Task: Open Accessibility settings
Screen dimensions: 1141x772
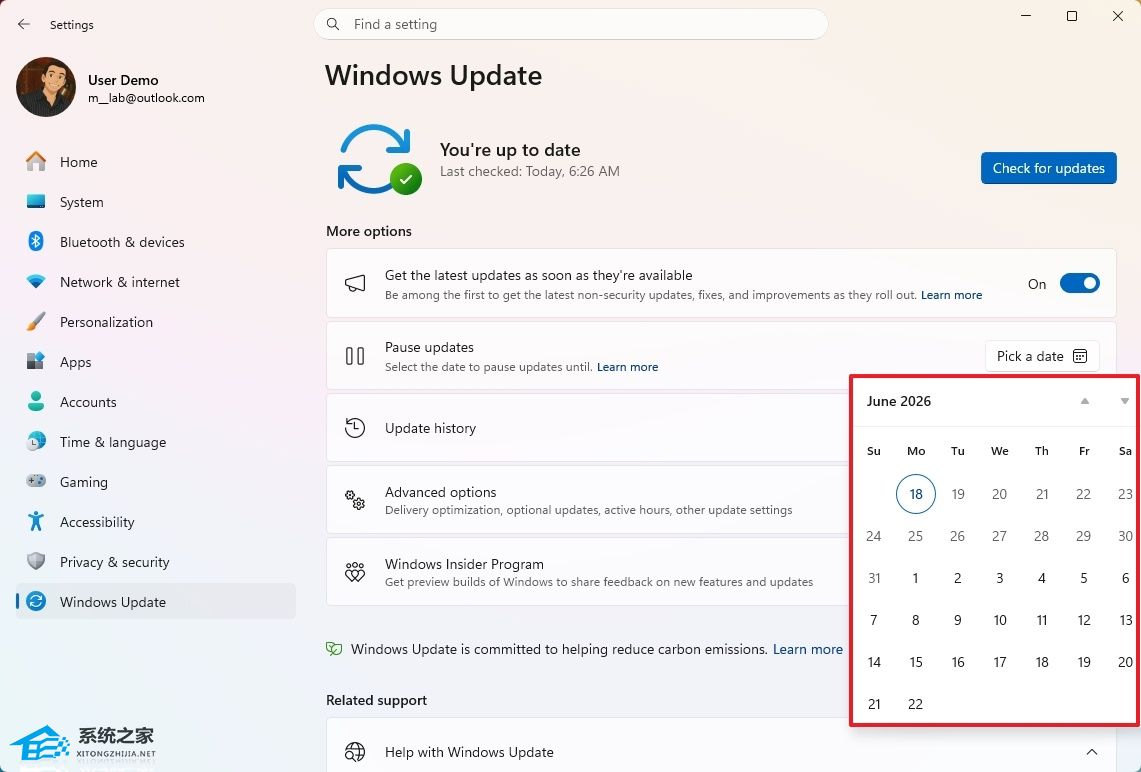Action: pyautogui.click(x=156, y=522)
